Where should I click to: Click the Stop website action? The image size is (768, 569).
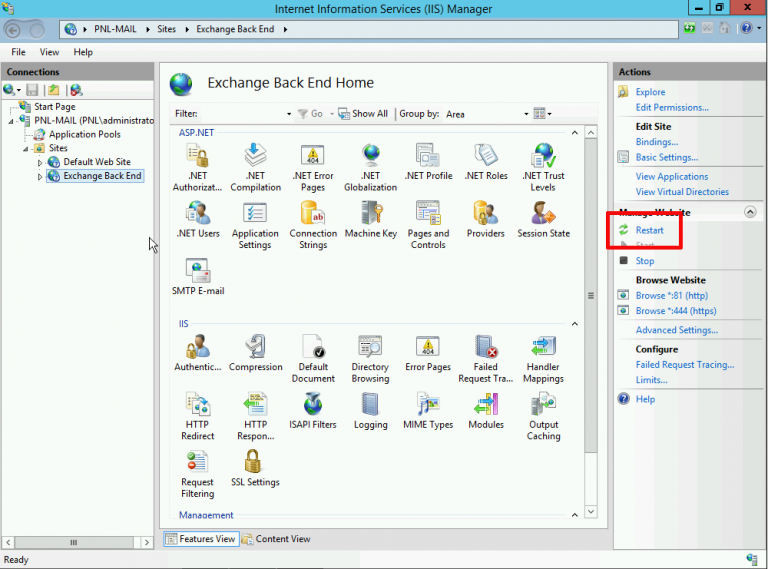pyautogui.click(x=645, y=261)
